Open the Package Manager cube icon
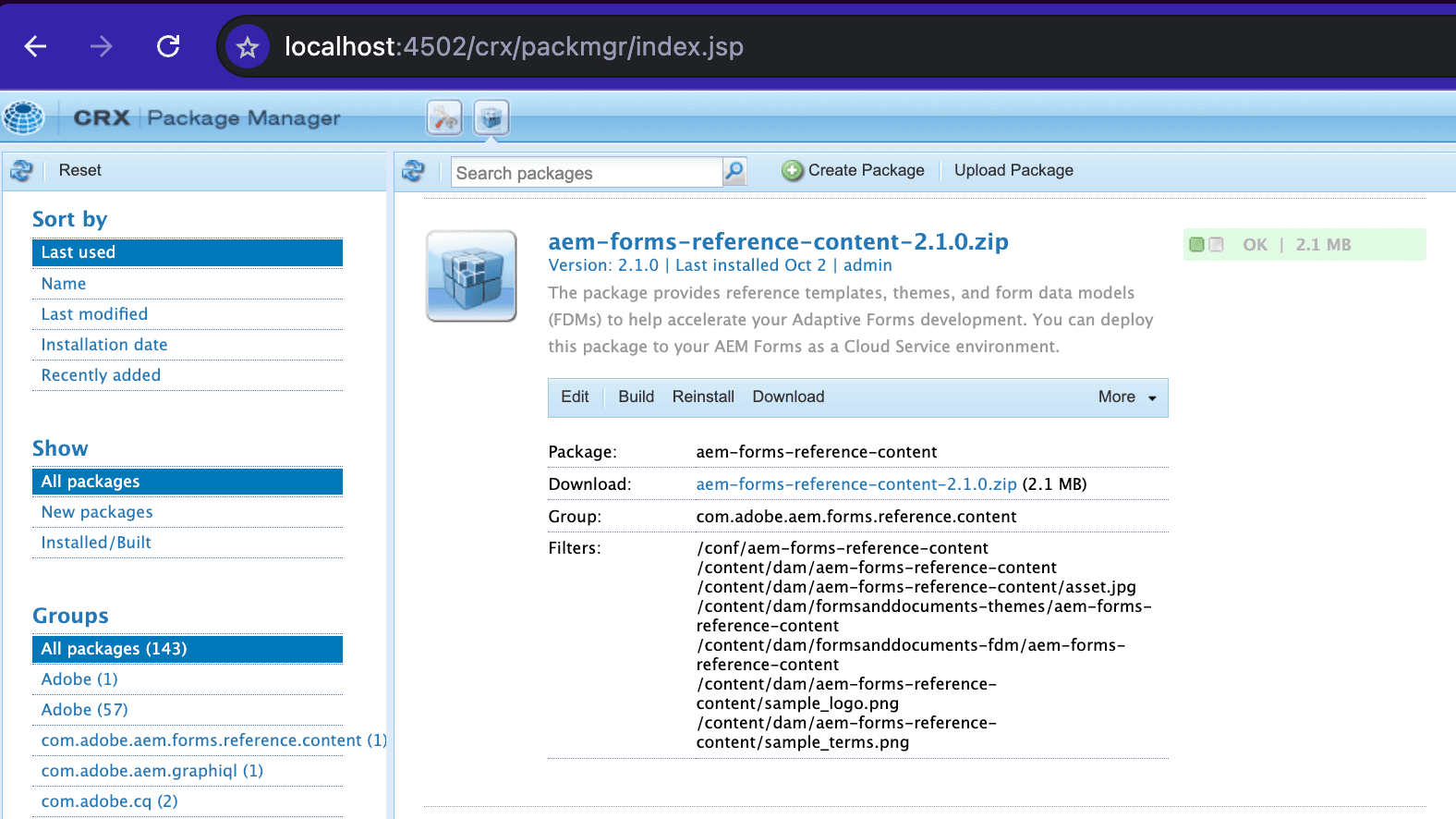Screen dimensions: 1456x819 click(x=491, y=117)
